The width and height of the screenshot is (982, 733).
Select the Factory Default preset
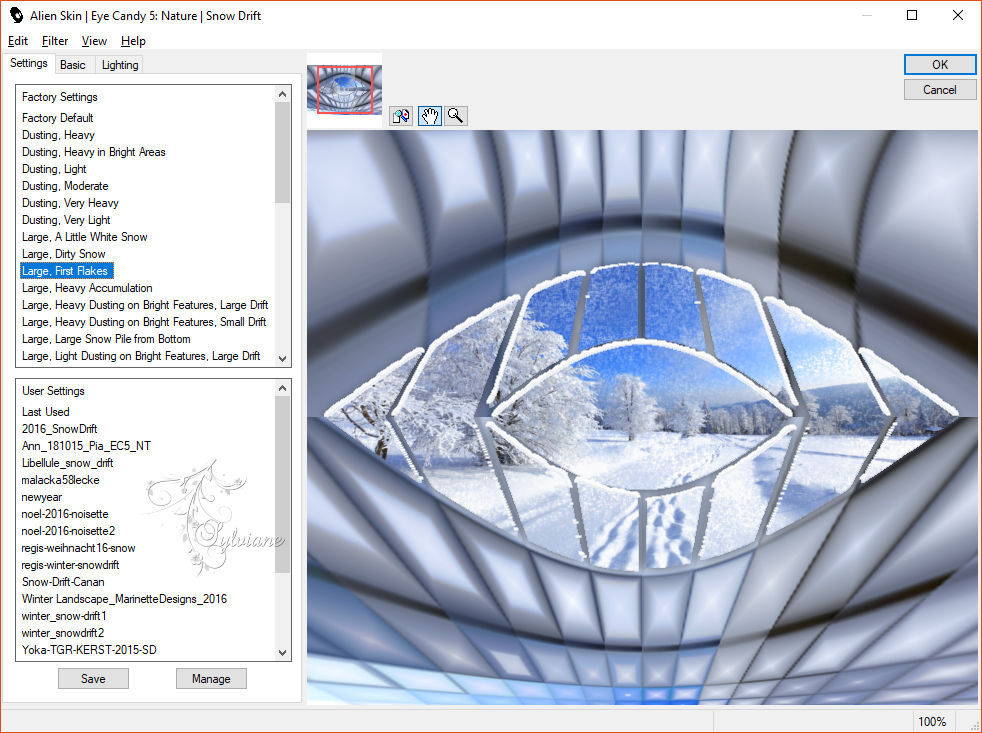pyautogui.click(x=58, y=118)
